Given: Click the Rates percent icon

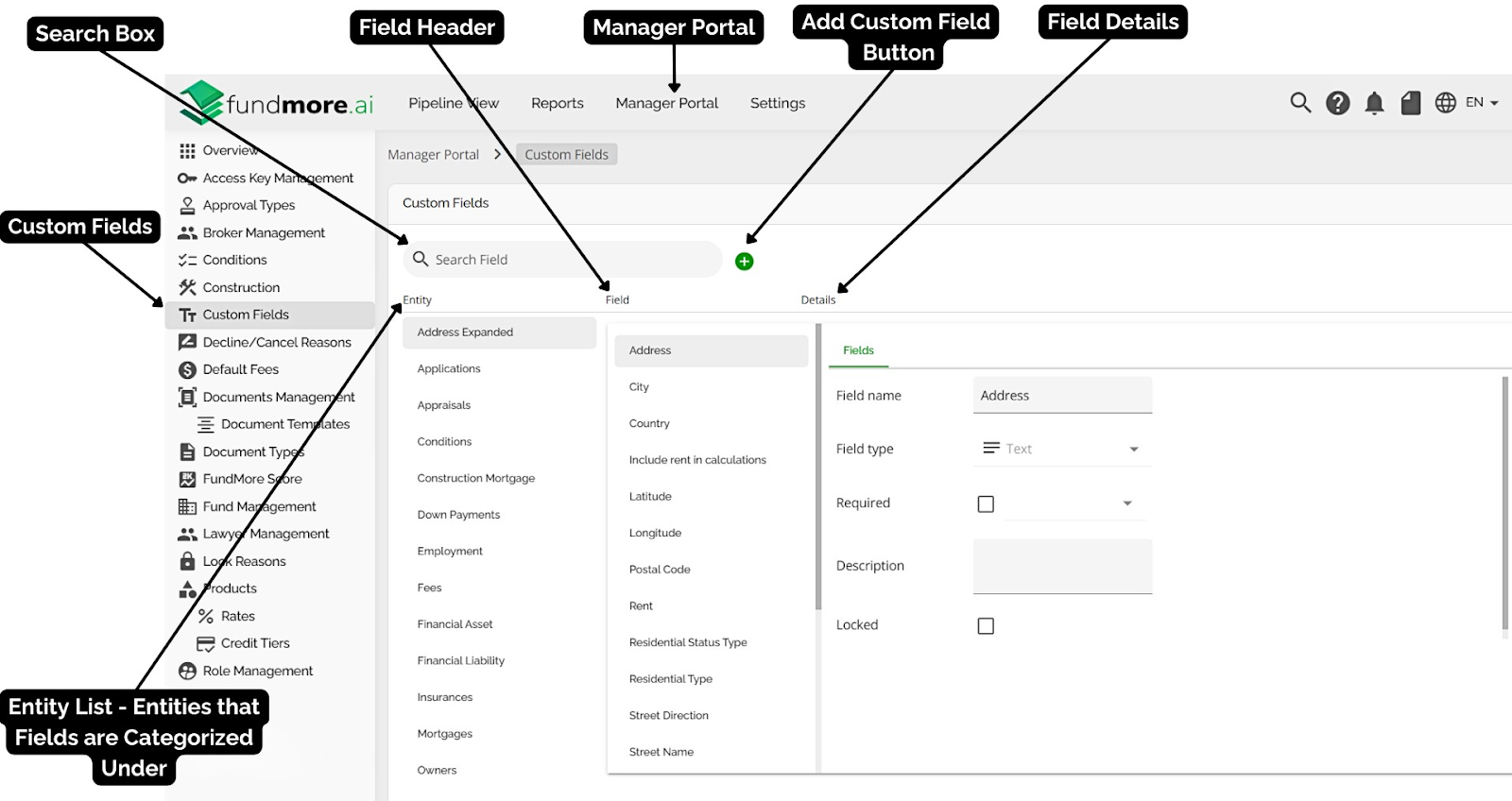Looking at the screenshot, I should coord(205,616).
